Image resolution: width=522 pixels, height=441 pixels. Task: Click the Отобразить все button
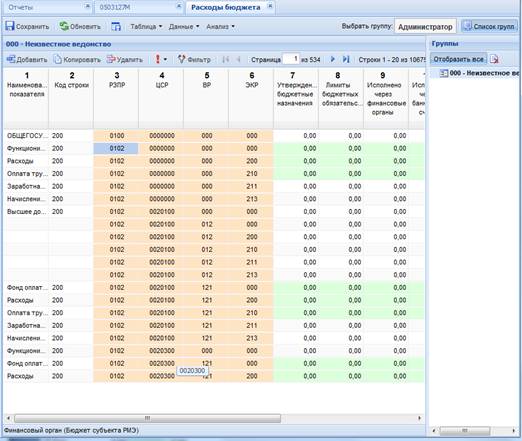point(458,59)
